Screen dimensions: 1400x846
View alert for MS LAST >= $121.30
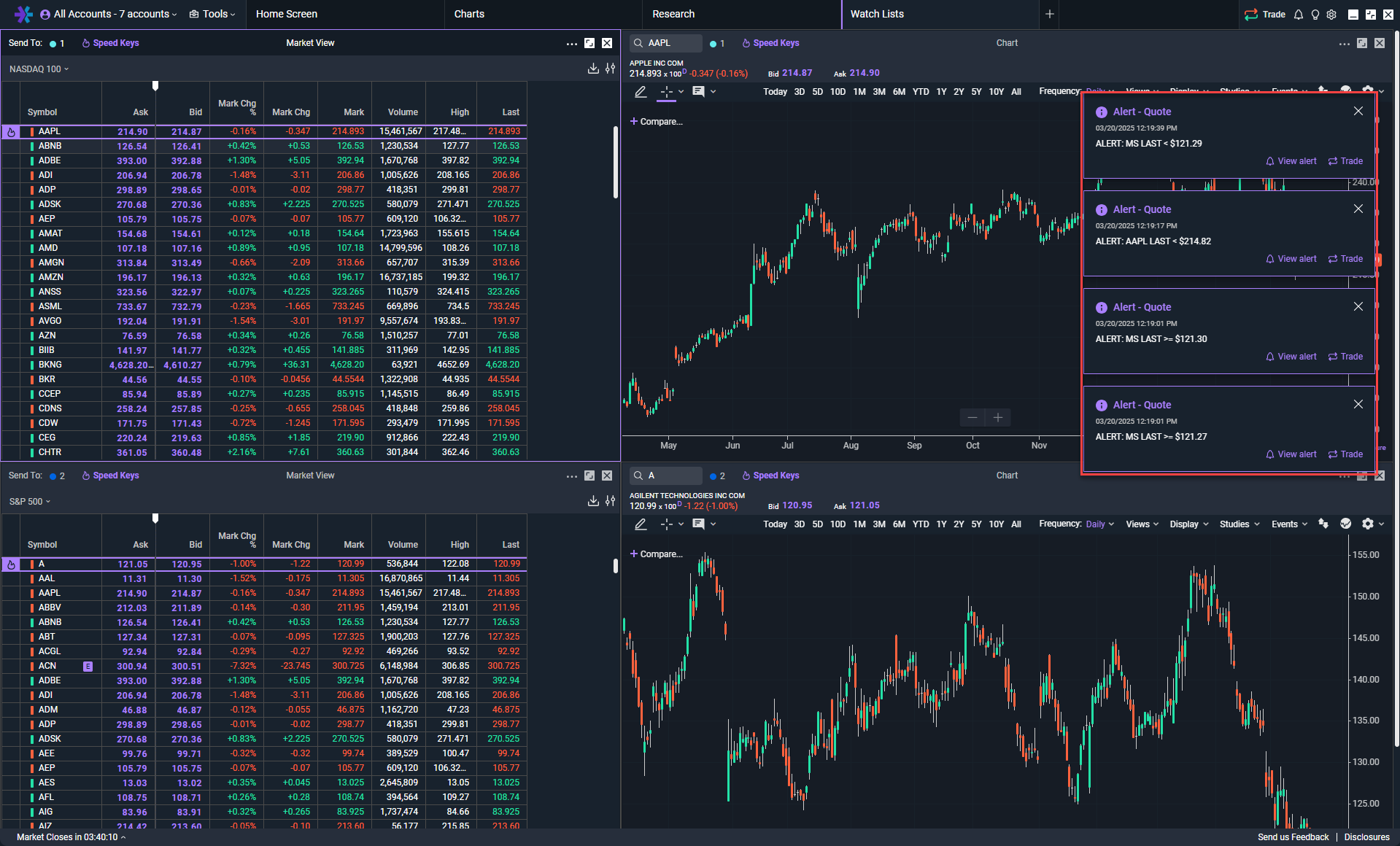click(x=1291, y=357)
